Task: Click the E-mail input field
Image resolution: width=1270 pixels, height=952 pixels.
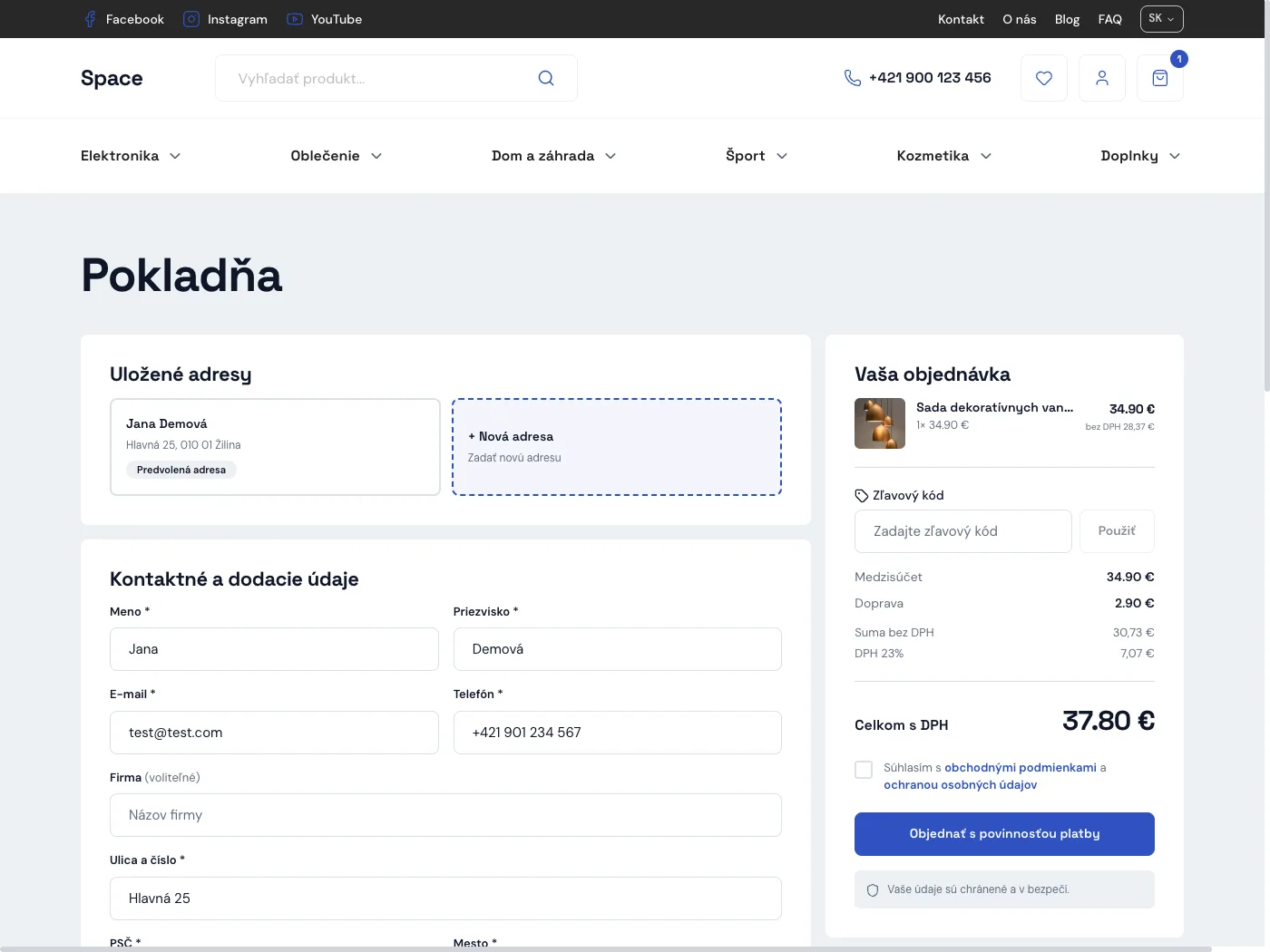Action: tap(274, 733)
